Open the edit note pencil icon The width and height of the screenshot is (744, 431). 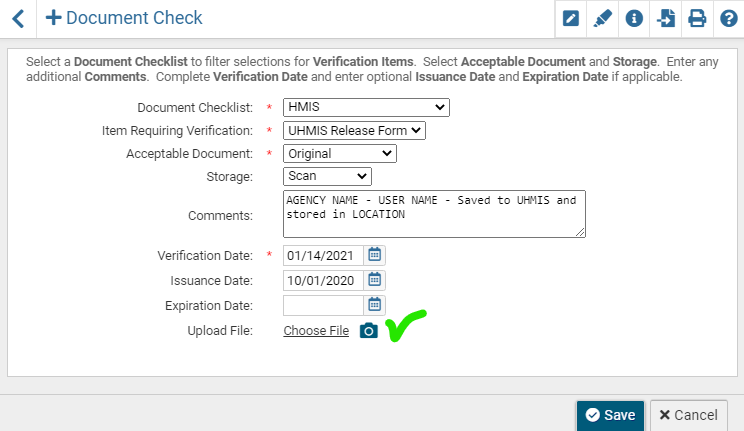point(571,19)
